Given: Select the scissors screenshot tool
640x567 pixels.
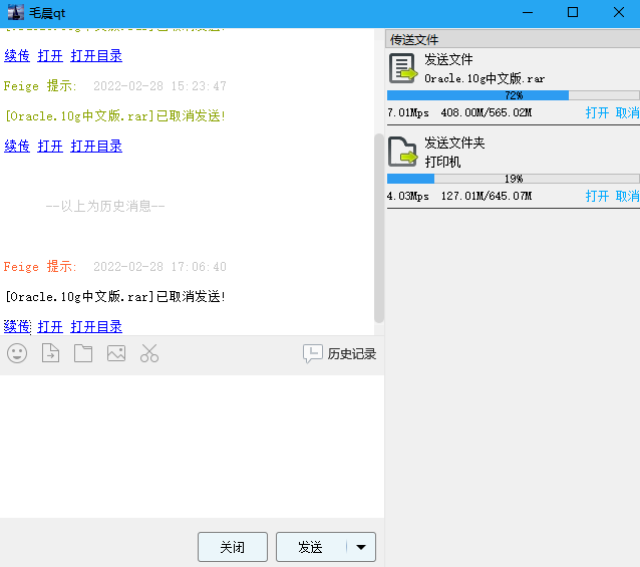Looking at the screenshot, I should pyautogui.click(x=149, y=353).
